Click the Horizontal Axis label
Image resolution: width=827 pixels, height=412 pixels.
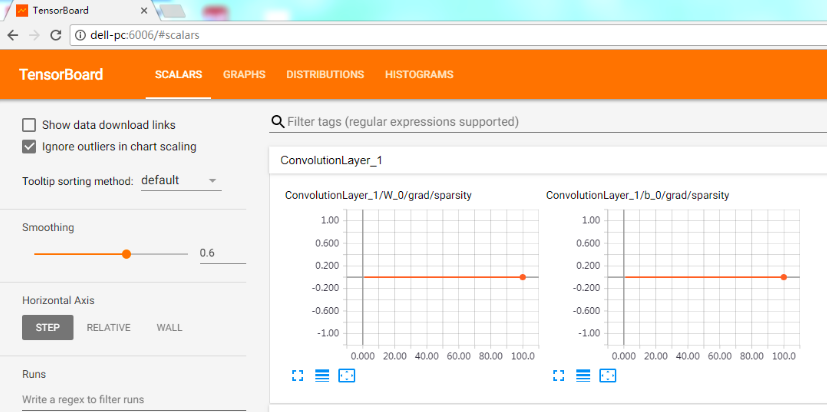pos(58,300)
